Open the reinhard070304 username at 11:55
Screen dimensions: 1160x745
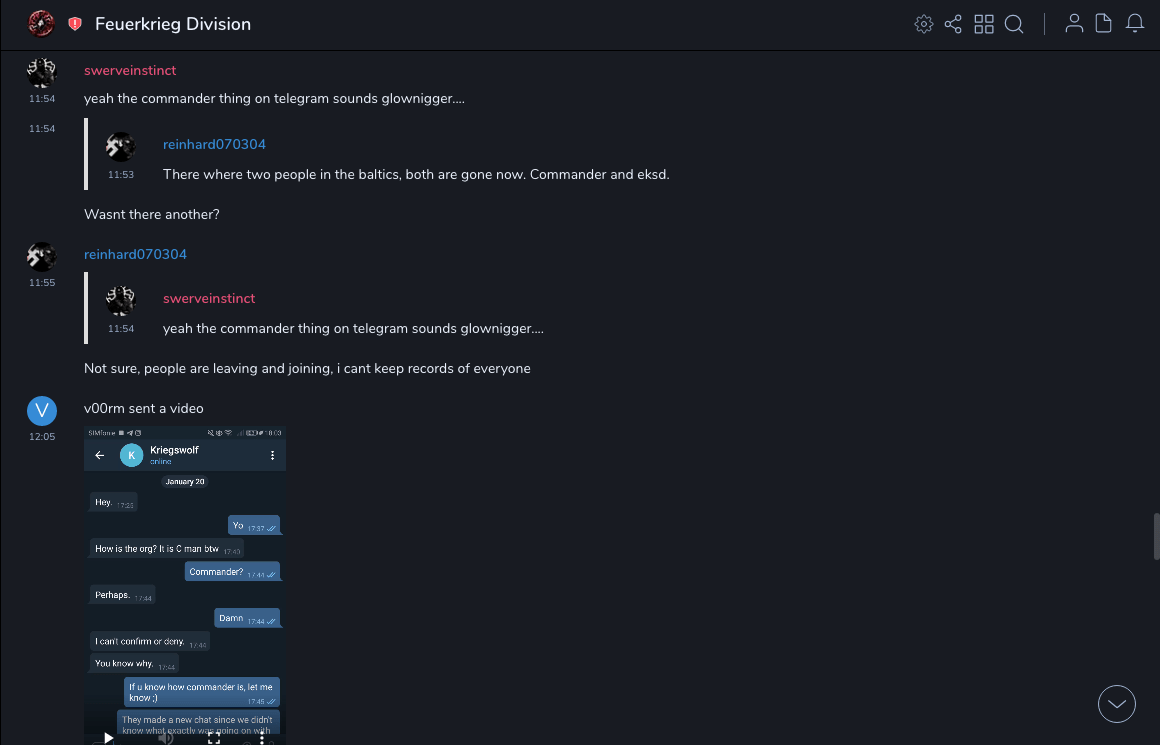(135, 254)
